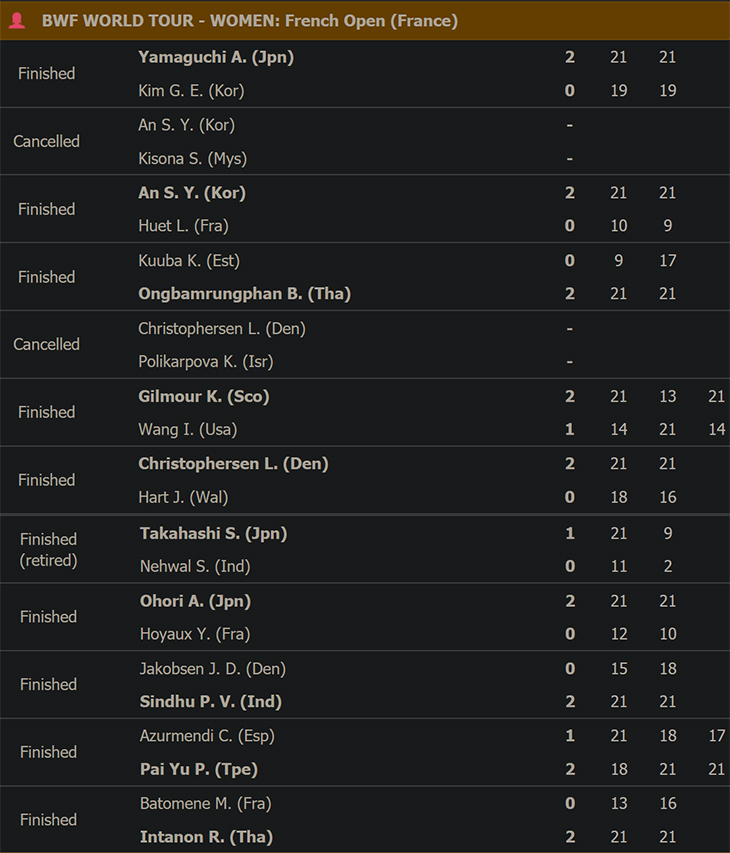Click the pink player icon in header
730x853 pixels.
17,21
